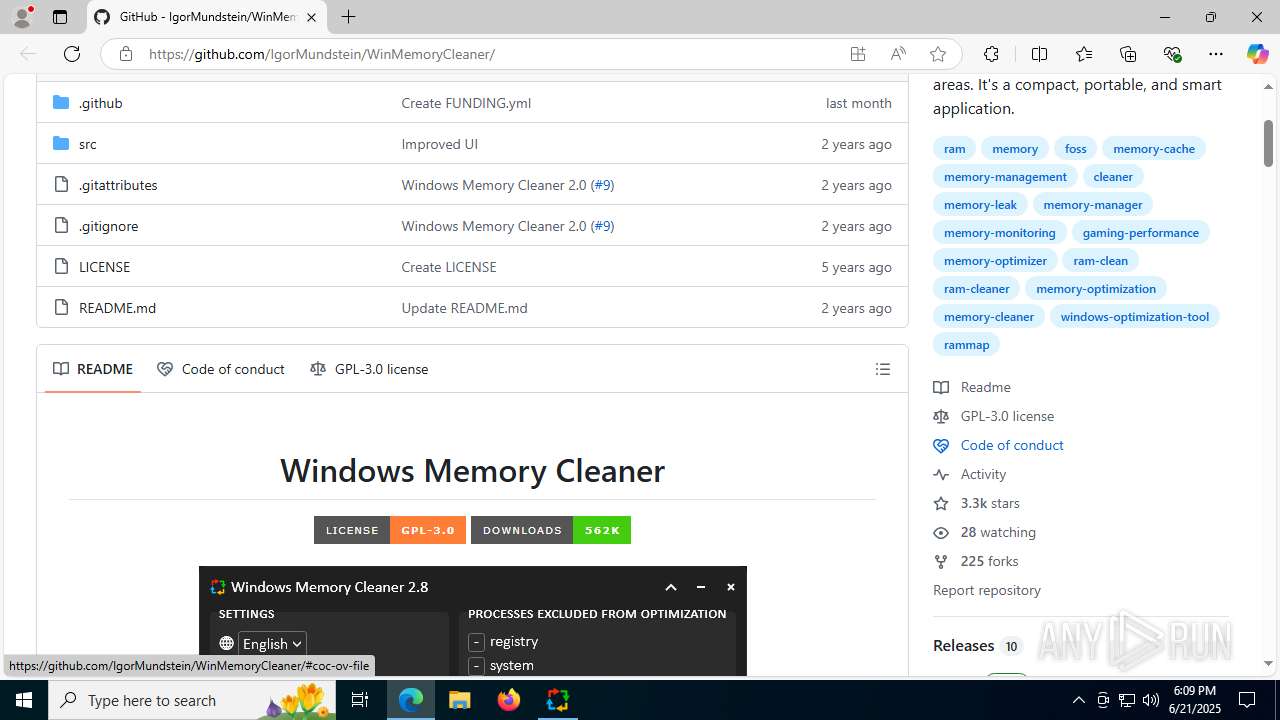Switch to the README tab
The height and width of the screenshot is (720, 1280).
93,369
